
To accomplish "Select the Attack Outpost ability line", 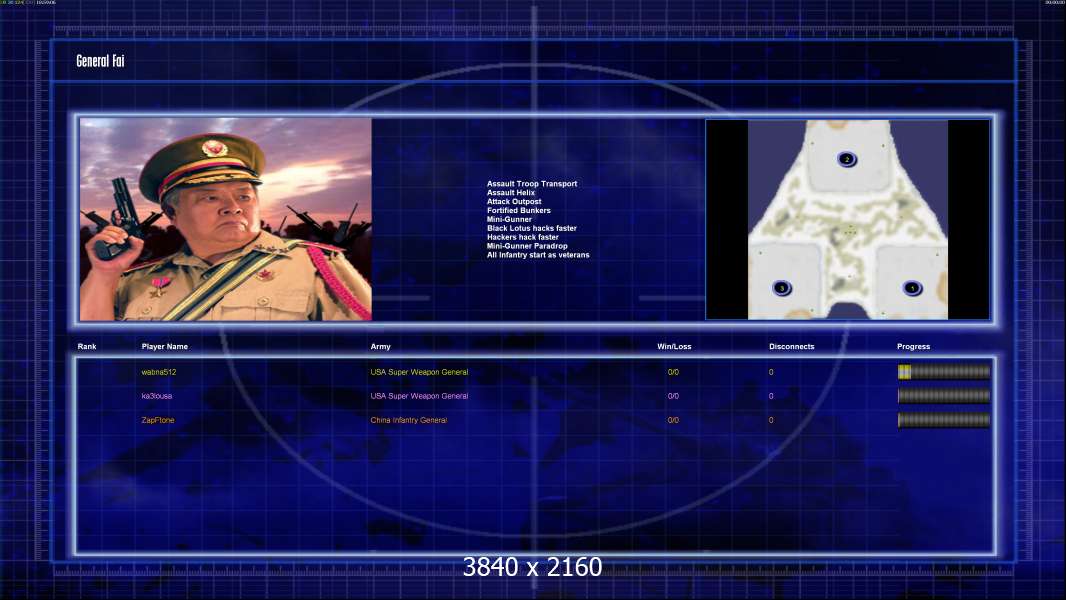I will pos(514,201).
